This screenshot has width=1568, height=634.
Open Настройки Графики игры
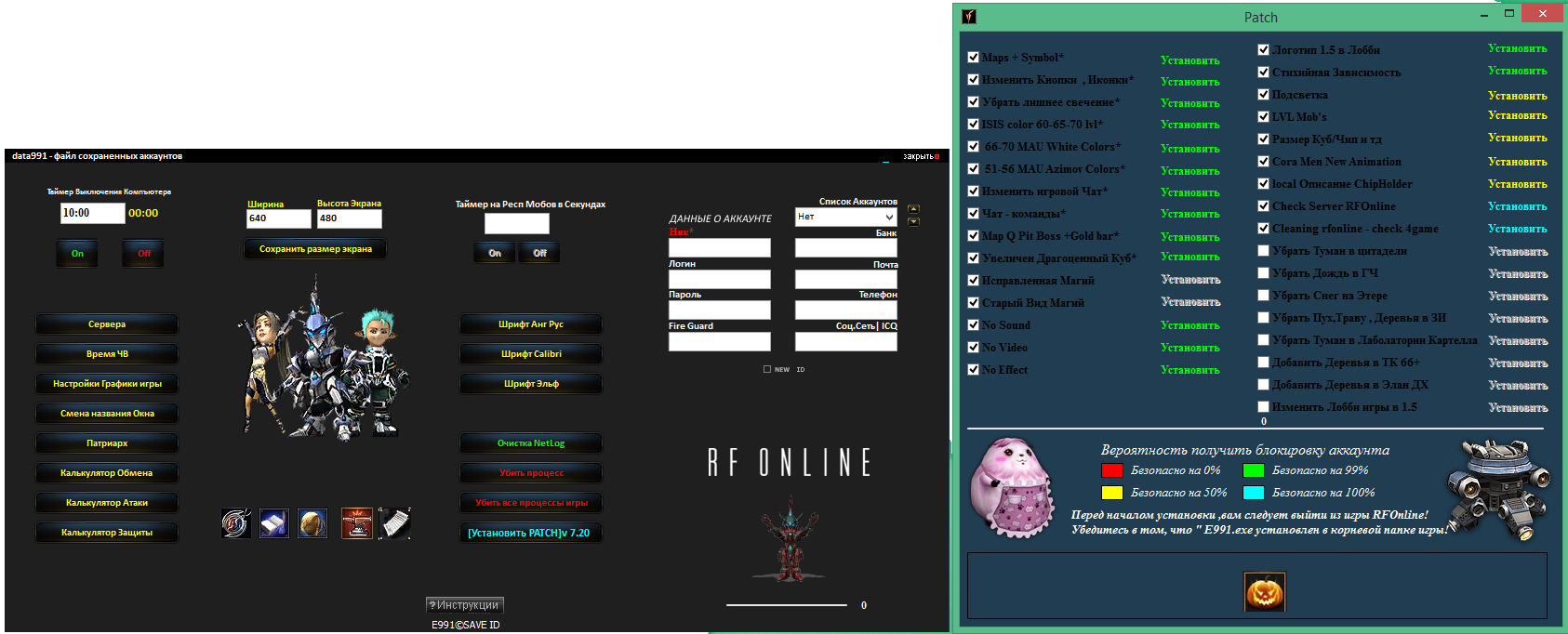coord(107,384)
